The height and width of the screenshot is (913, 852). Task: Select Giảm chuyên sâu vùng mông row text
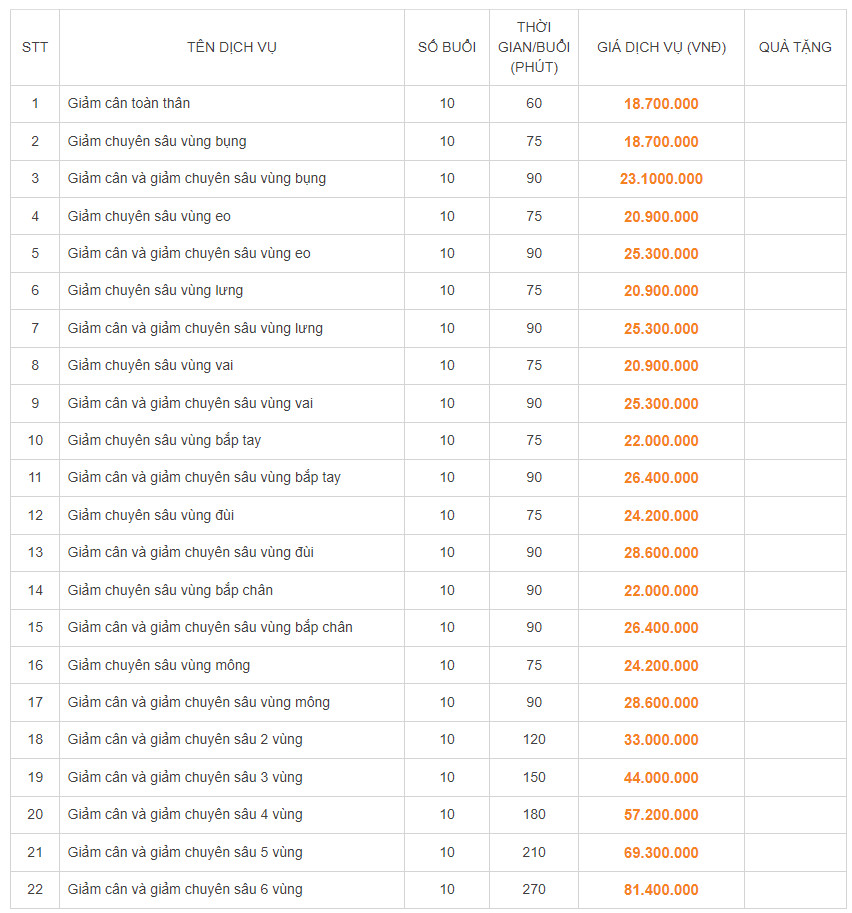158,665
